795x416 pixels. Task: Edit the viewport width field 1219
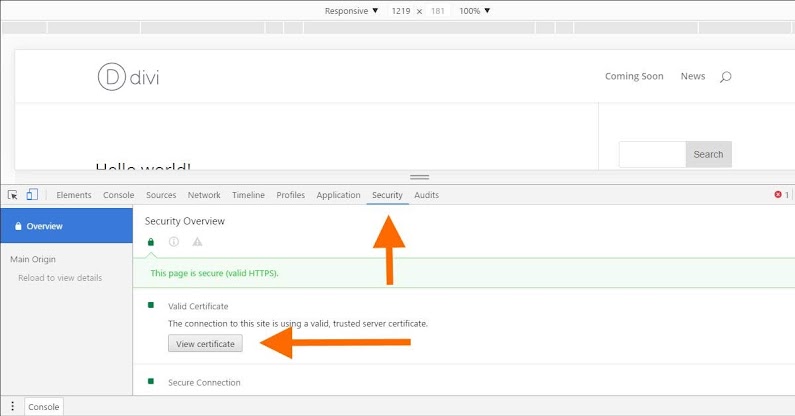tap(401, 11)
